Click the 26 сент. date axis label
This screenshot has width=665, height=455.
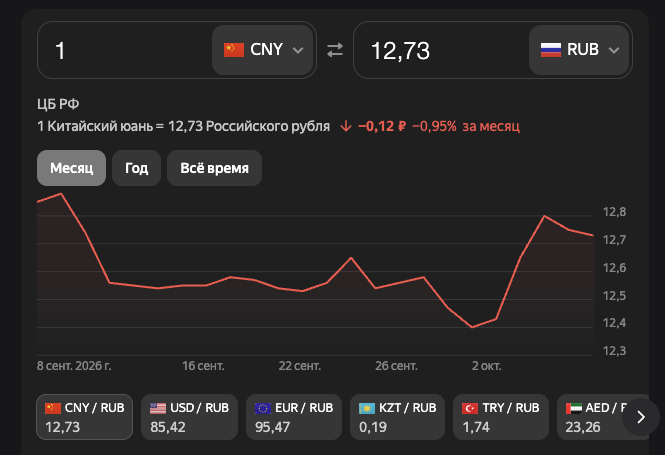click(x=396, y=366)
